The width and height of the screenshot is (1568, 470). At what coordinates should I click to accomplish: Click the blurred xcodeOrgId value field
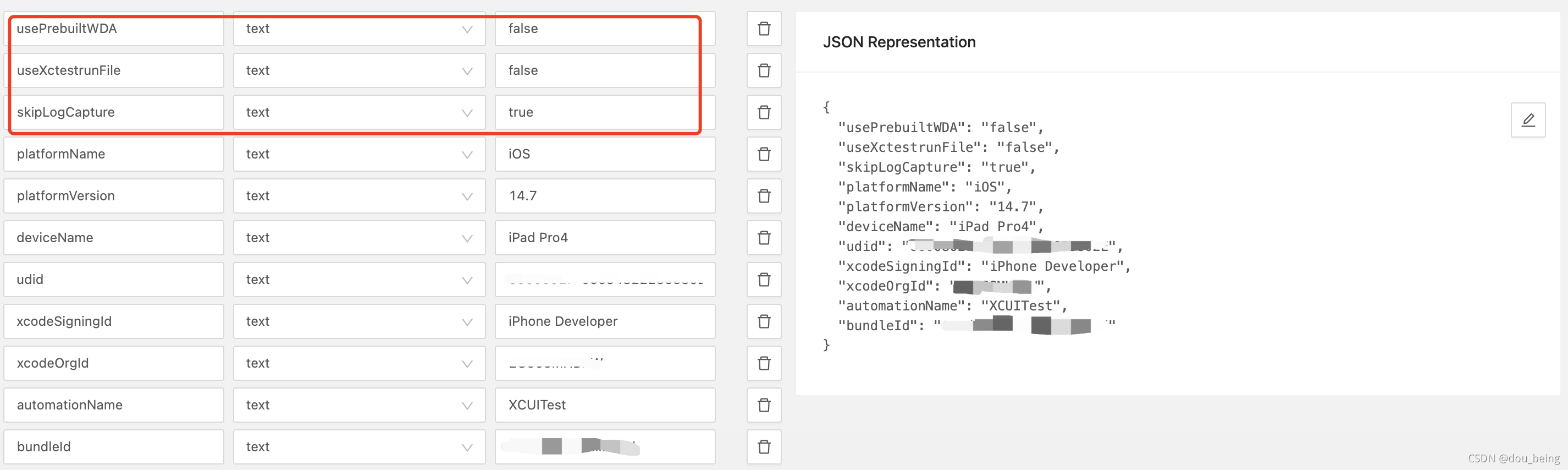605,363
